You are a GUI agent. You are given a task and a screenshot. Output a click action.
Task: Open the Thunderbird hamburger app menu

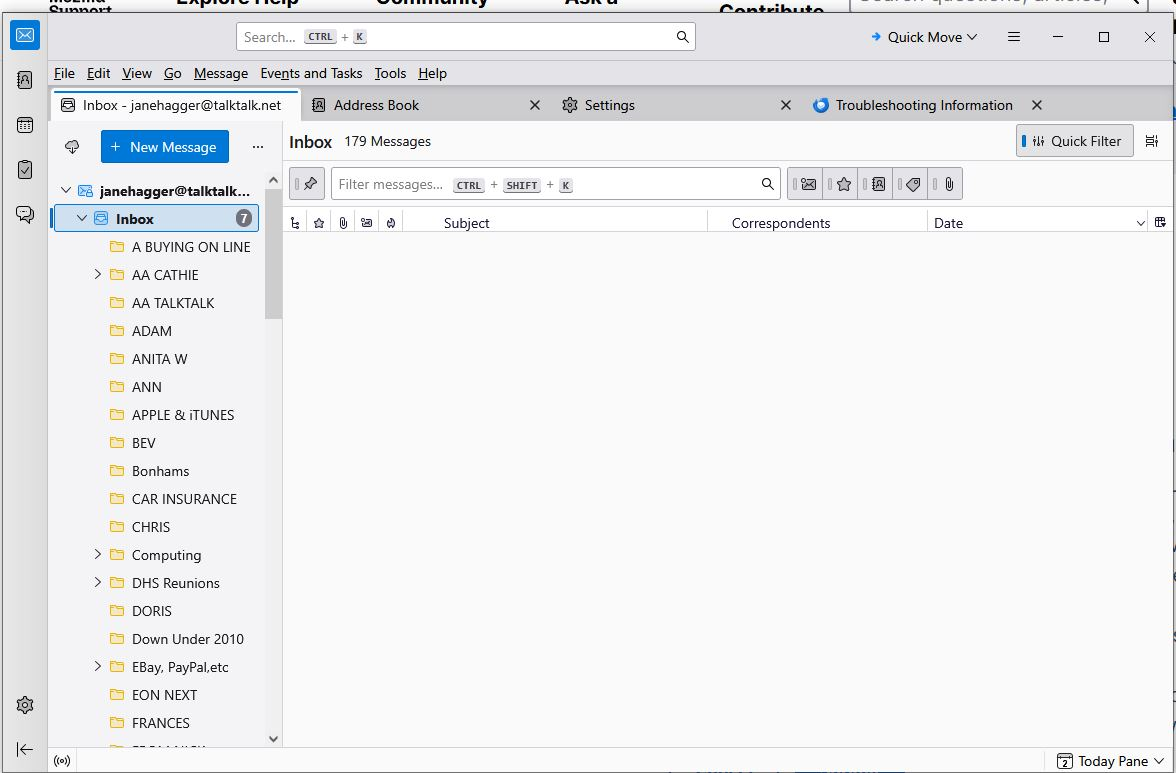1014,37
